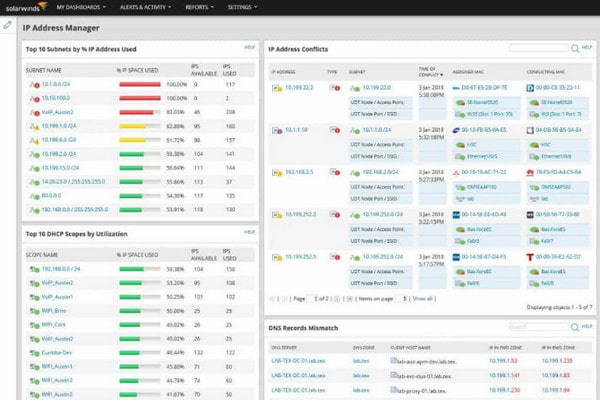Viewport: 600px width, 400px height.
Task: Click the SolarWinds logo
Action: pos(26,7)
